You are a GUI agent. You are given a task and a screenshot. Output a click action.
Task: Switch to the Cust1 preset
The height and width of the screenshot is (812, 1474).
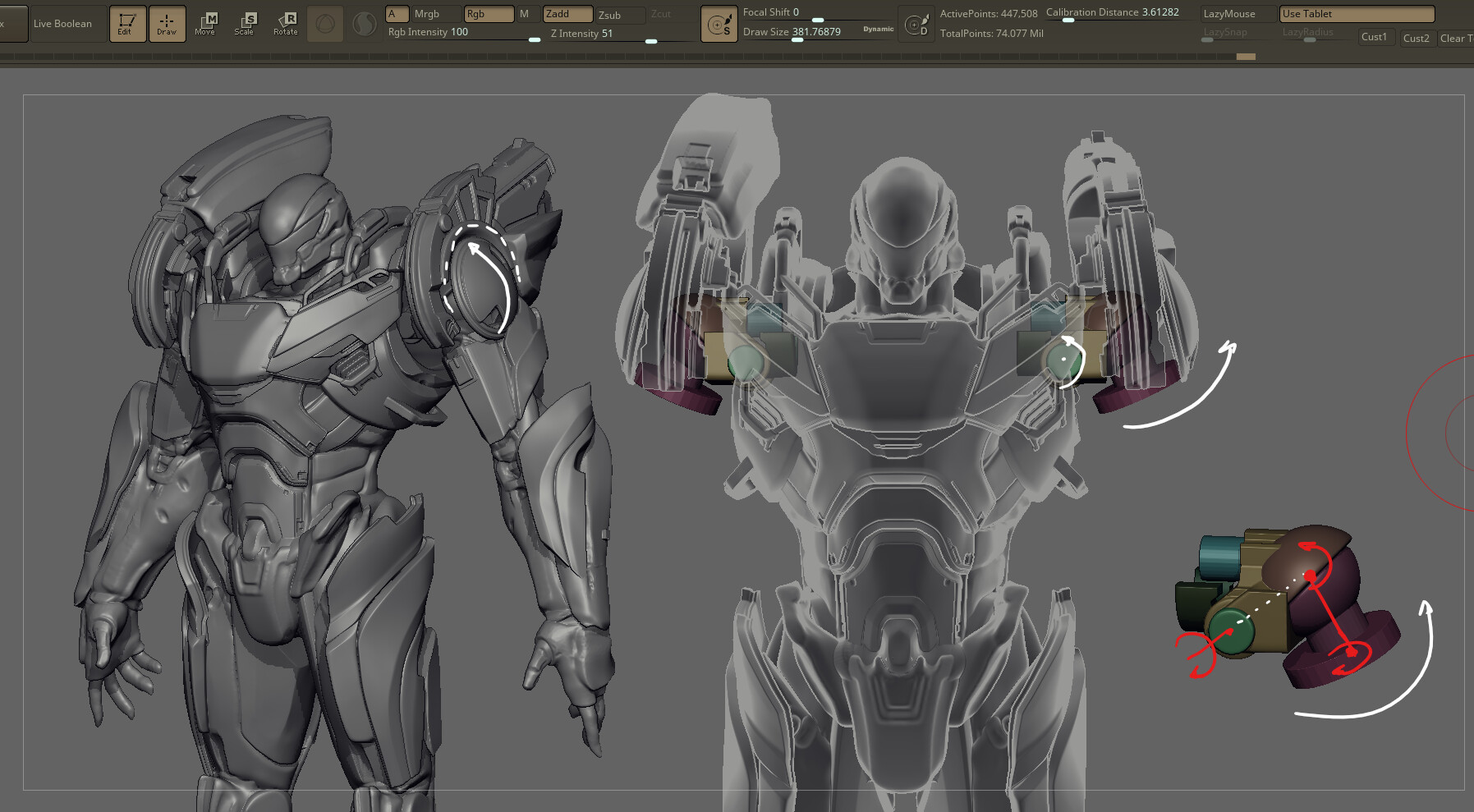click(1375, 37)
